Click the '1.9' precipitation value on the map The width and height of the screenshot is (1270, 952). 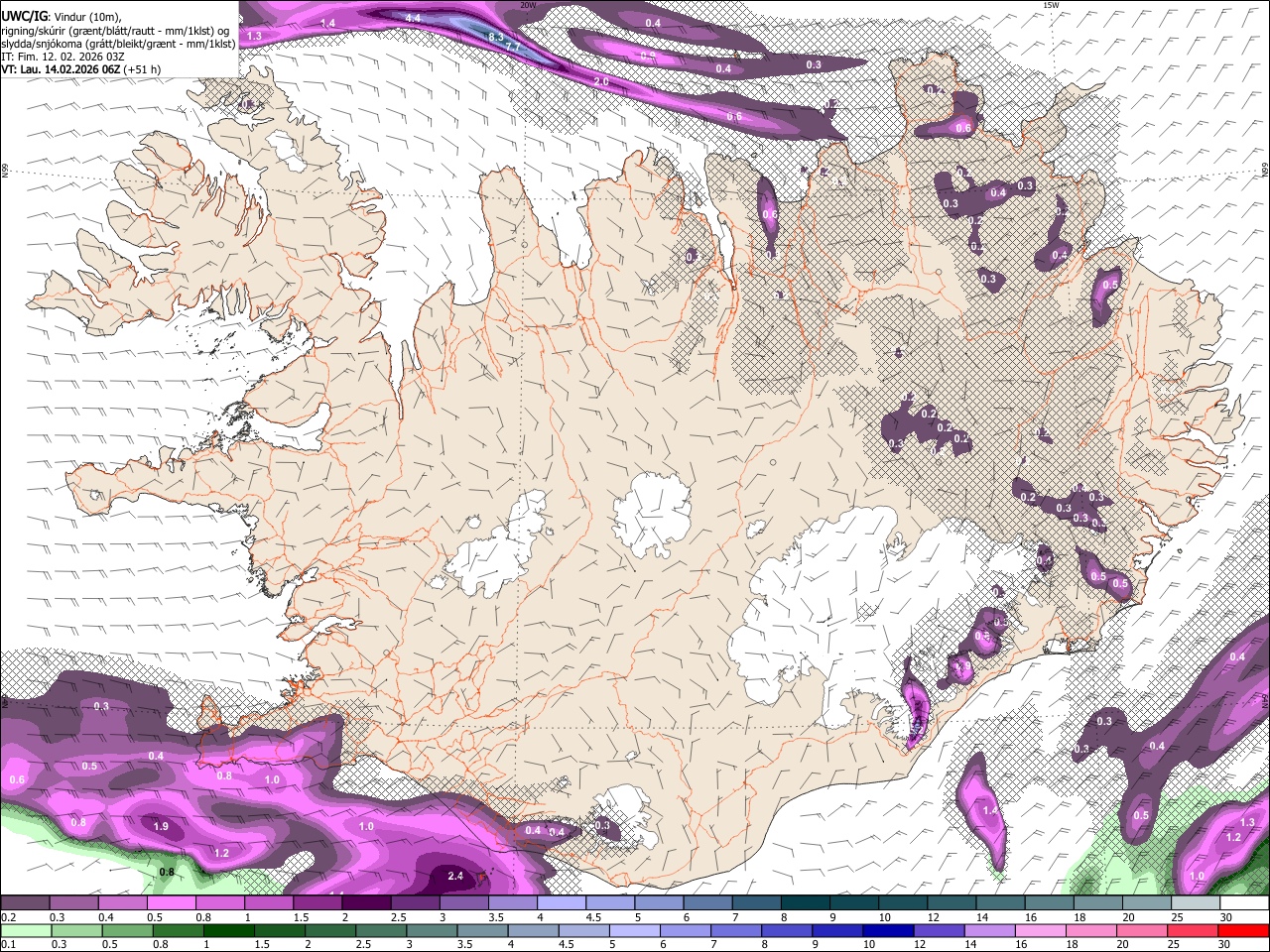pos(161,826)
